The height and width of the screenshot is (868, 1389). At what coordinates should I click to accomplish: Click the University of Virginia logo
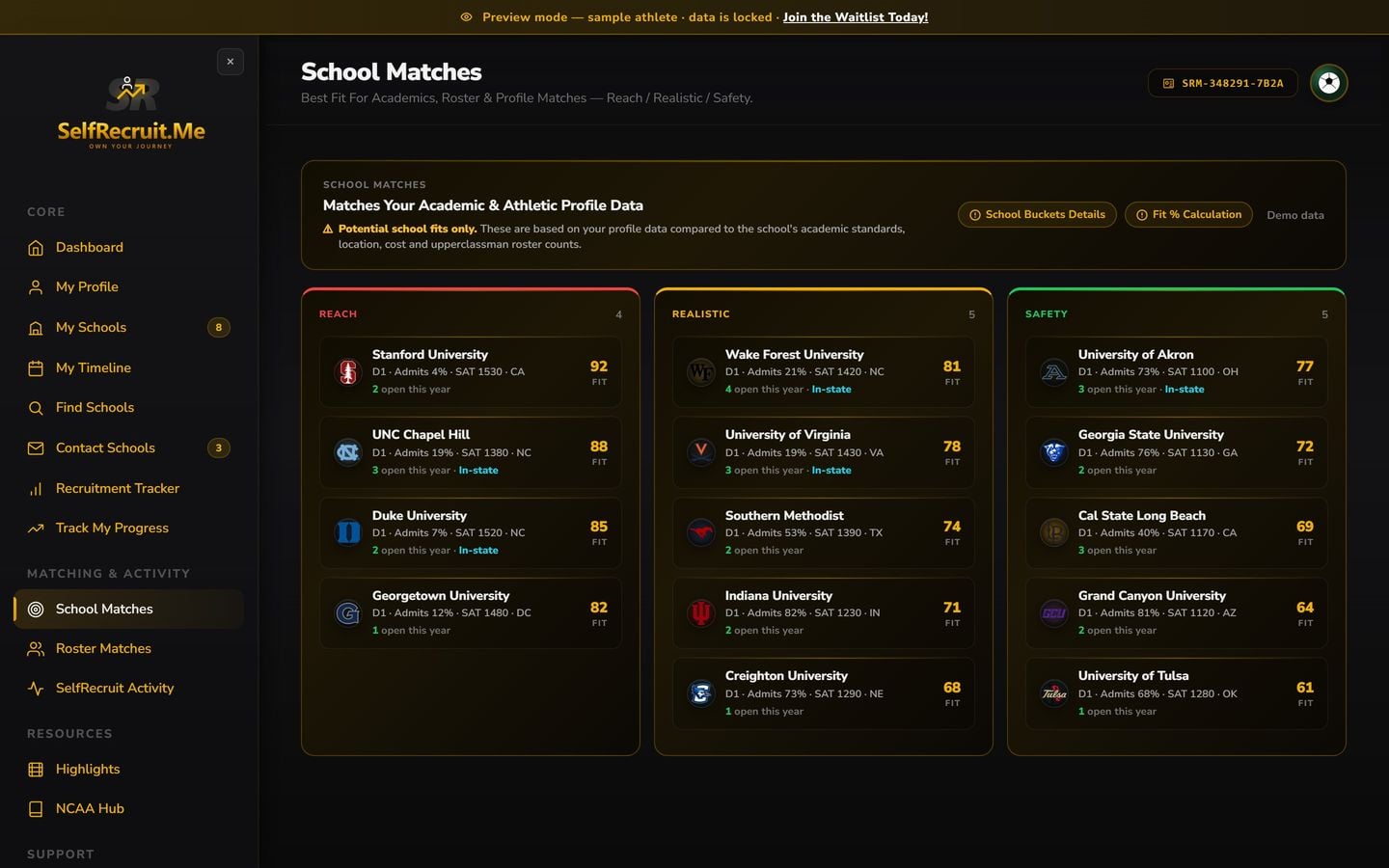[701, 451]
